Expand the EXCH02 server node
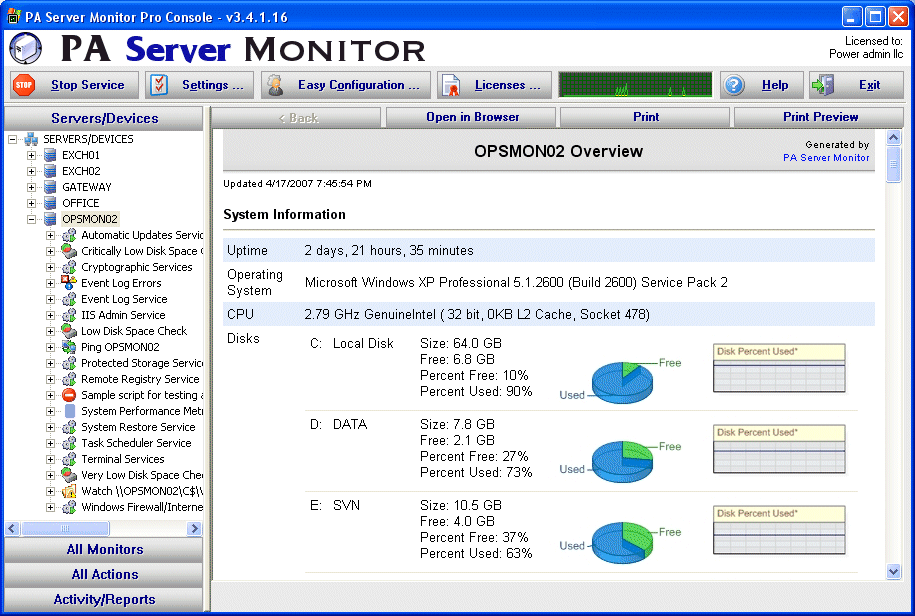Viewport: 915px width, 616px height. (32, 172)
